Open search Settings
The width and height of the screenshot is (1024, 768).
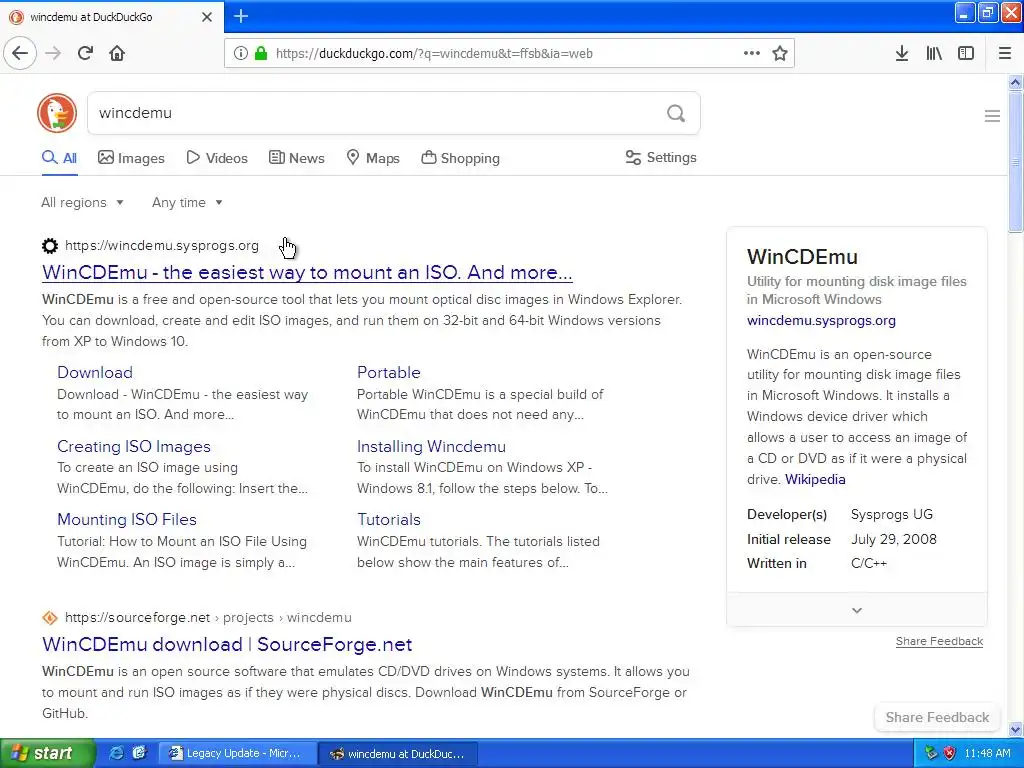click(661, 158)
